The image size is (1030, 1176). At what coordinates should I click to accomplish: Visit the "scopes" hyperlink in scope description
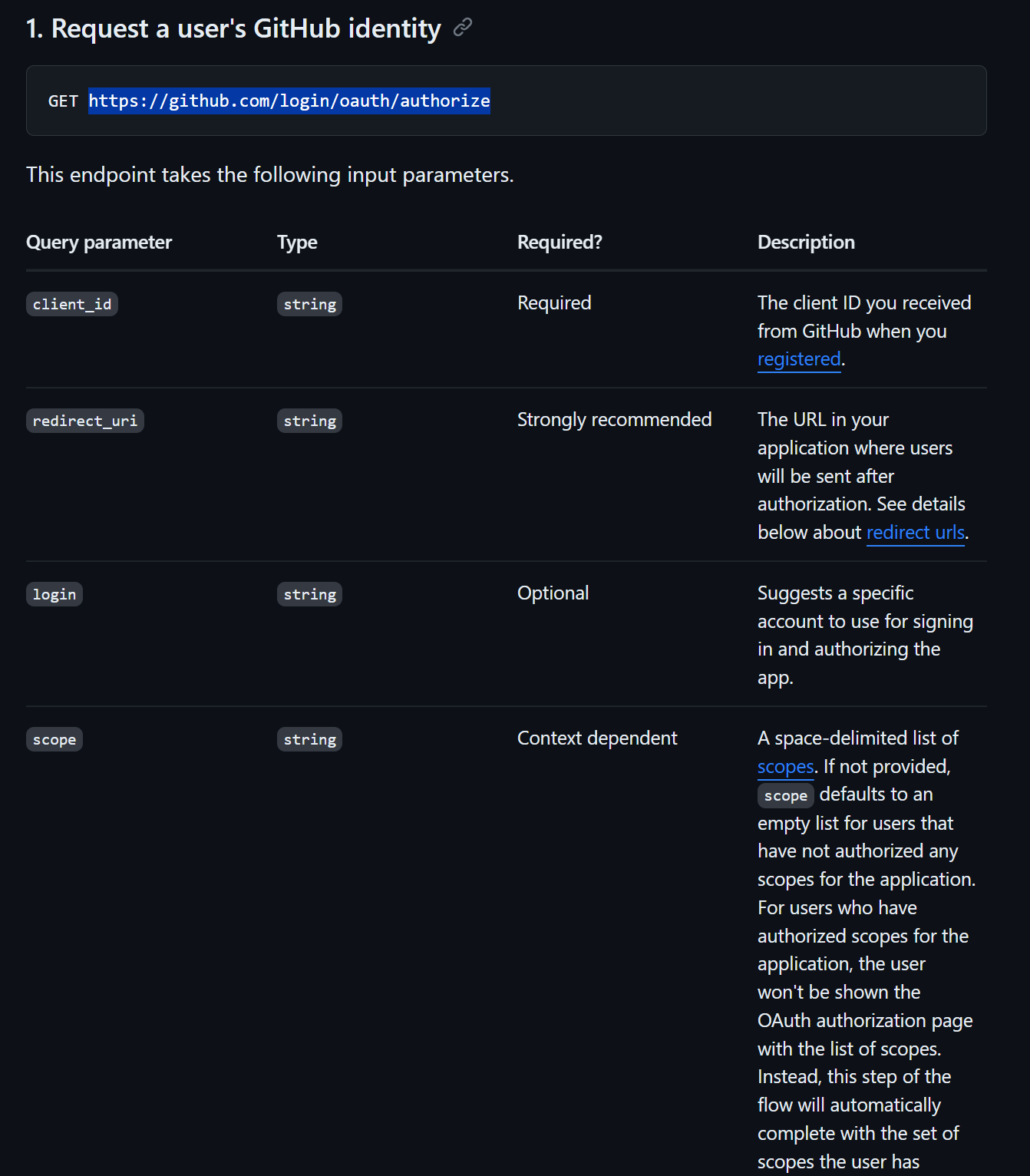(x=784, y=767)
